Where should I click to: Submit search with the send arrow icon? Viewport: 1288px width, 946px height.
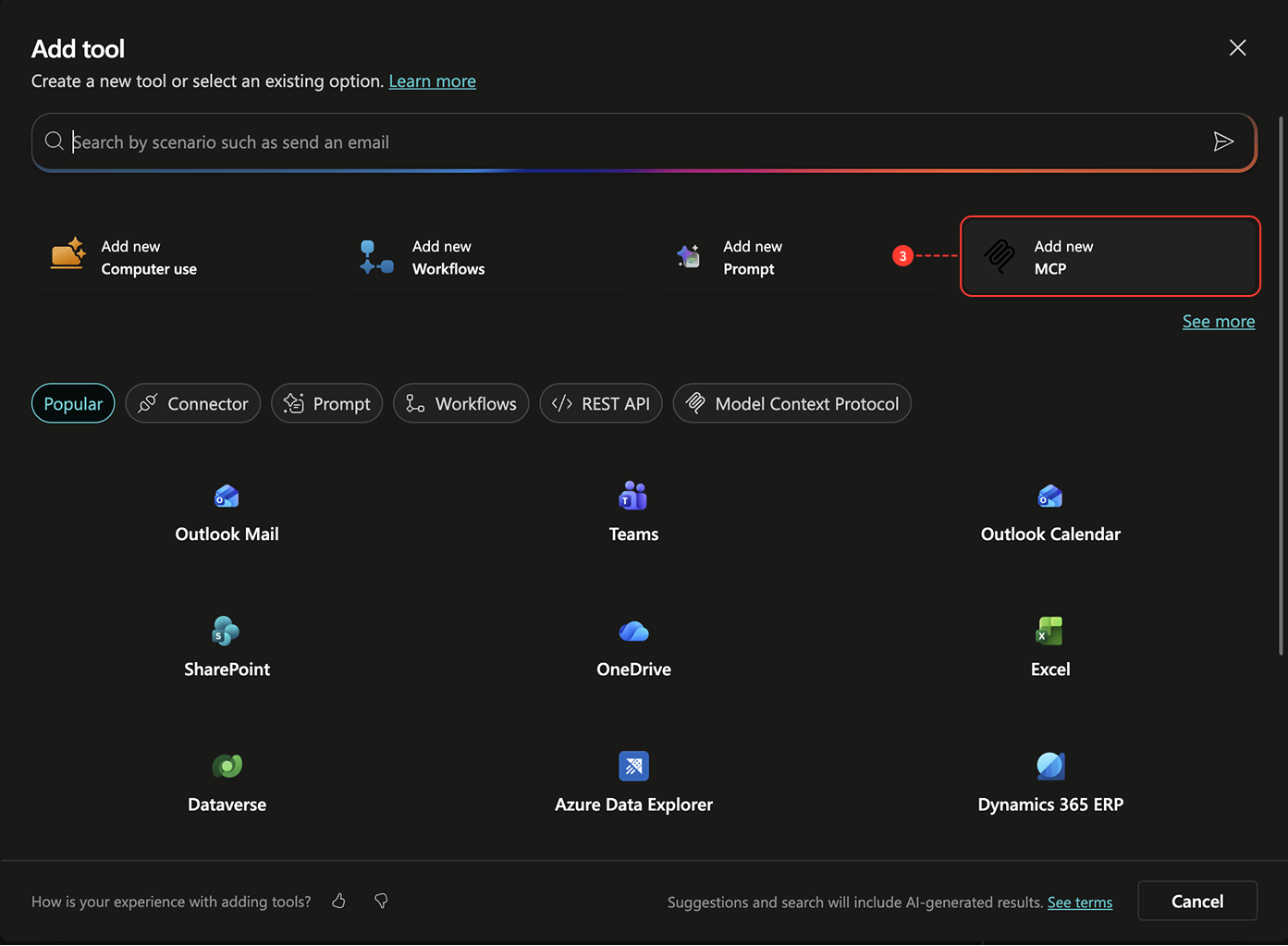click(x=1223, y=141)
